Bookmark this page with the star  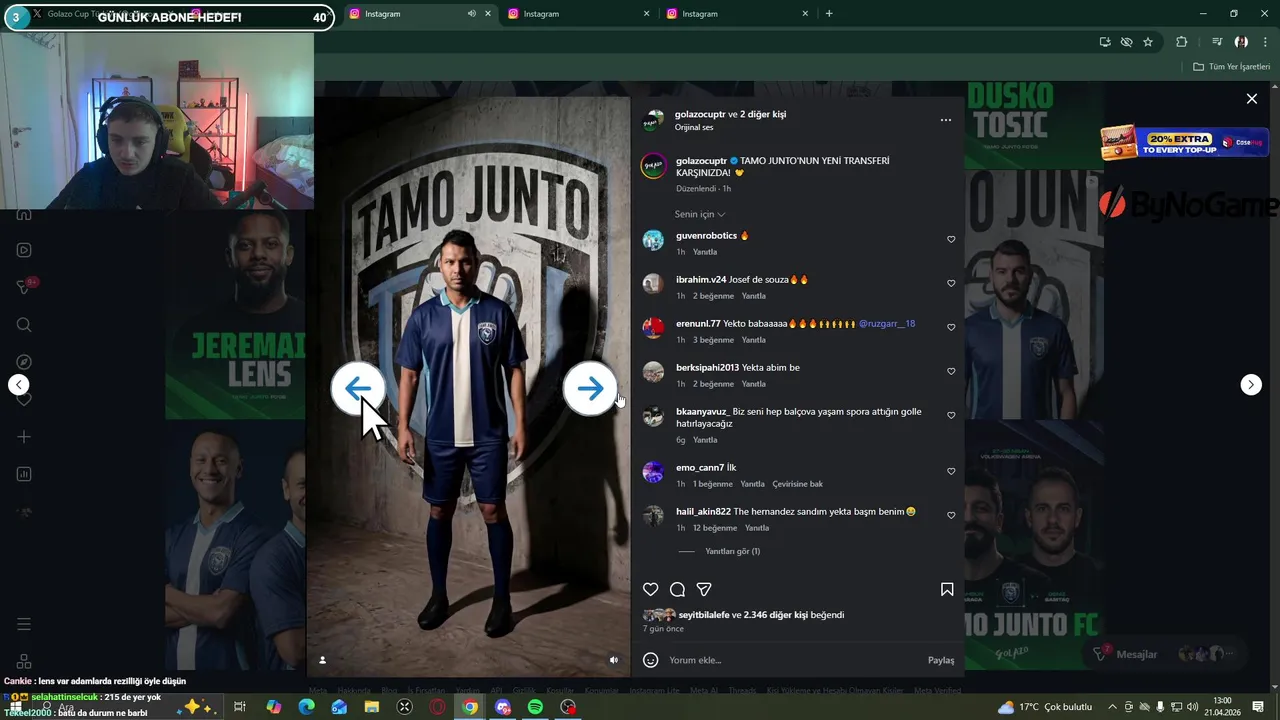[x=1148, y=42]
